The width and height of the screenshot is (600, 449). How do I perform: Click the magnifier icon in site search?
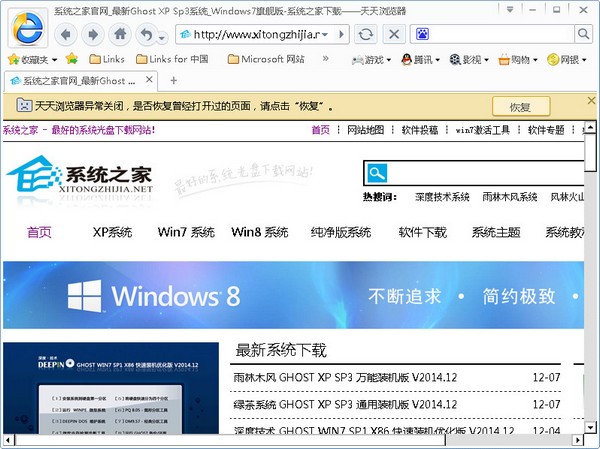point(376,173)
